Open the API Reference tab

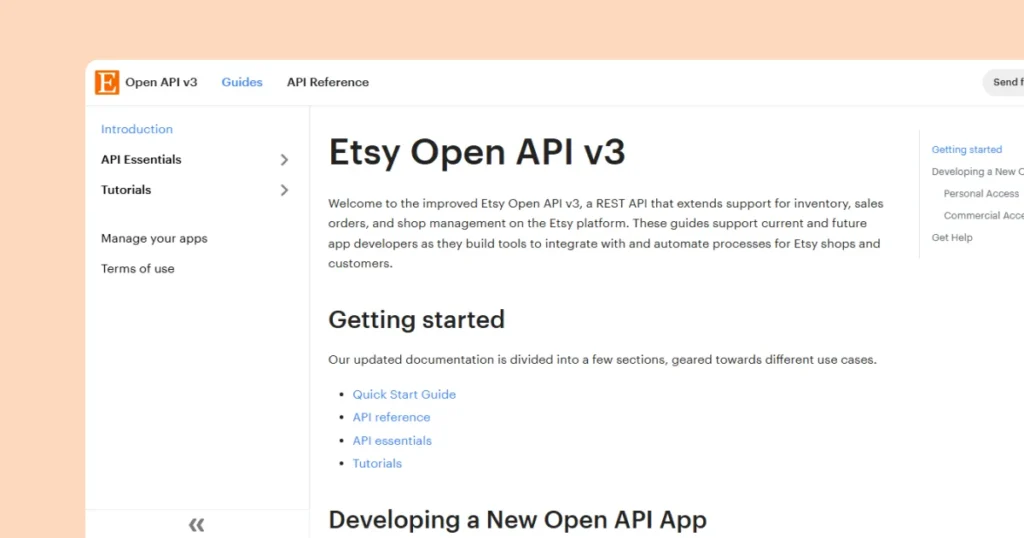[328, 82]
